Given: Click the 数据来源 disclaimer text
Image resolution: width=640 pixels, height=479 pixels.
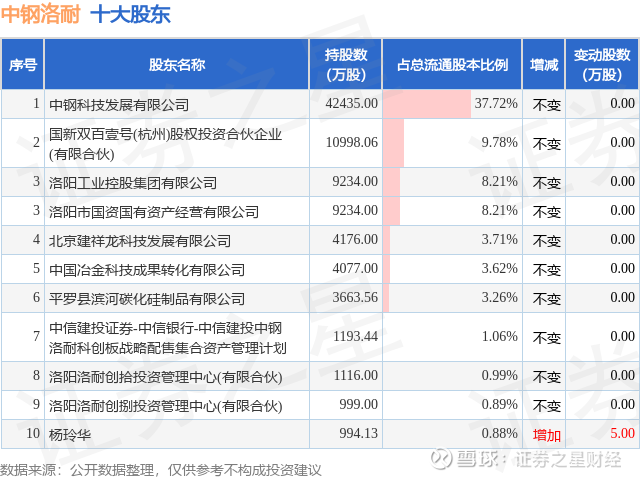Looking at the screenshot, I should point(161,470).
